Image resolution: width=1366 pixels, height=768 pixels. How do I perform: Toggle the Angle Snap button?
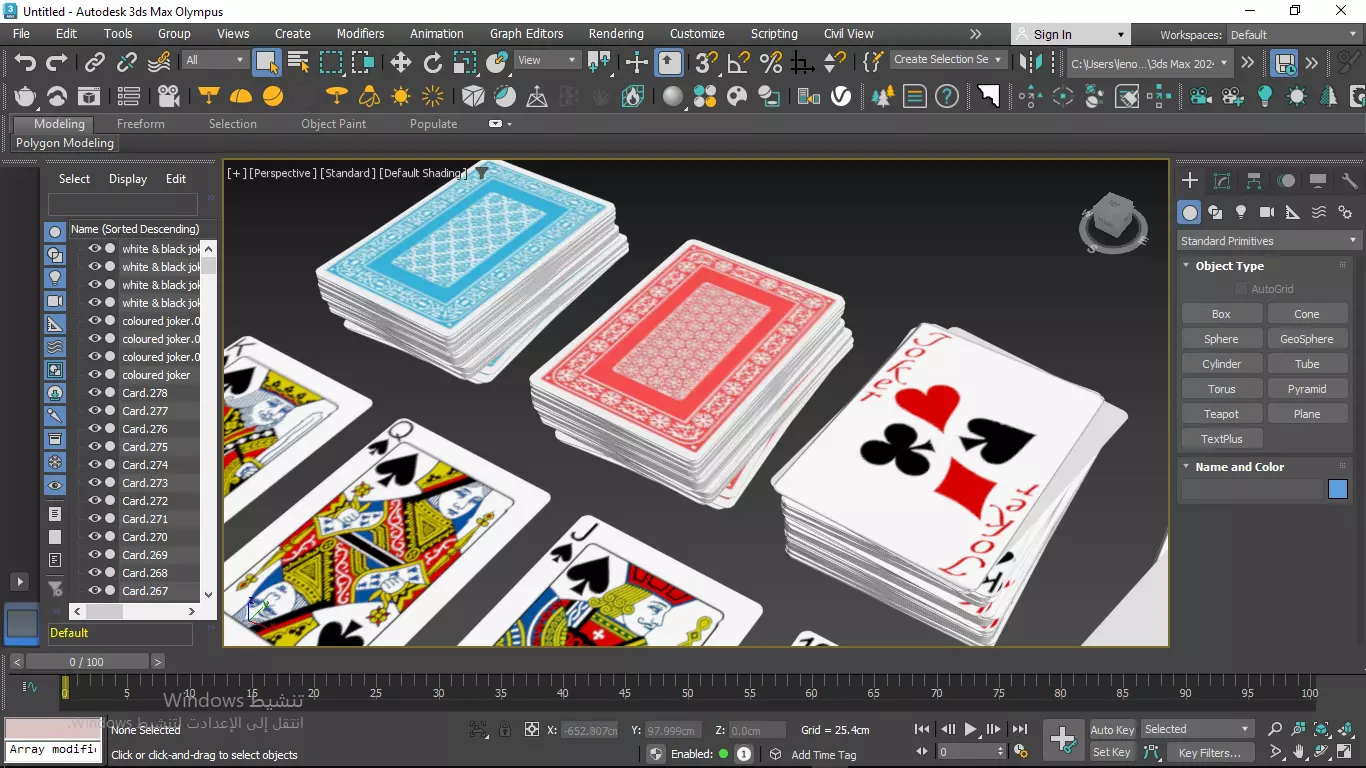tap(739, 63)
